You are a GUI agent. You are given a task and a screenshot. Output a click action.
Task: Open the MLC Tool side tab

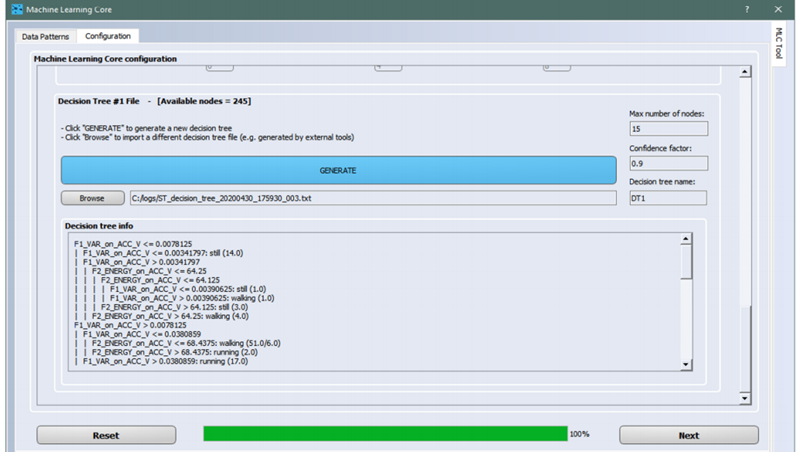(x=778, y=43)
